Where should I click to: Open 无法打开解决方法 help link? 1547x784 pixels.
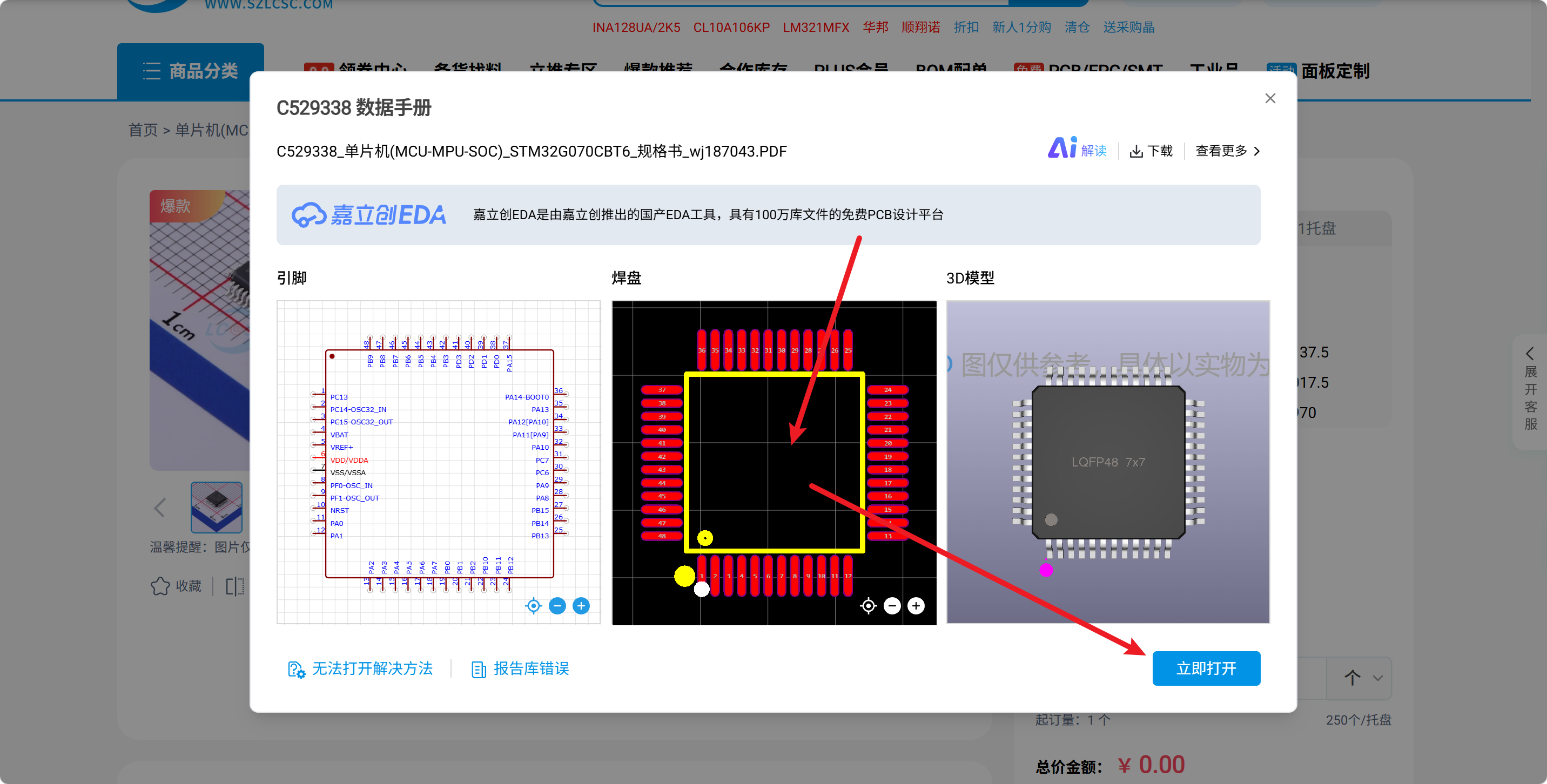(360, 669)
